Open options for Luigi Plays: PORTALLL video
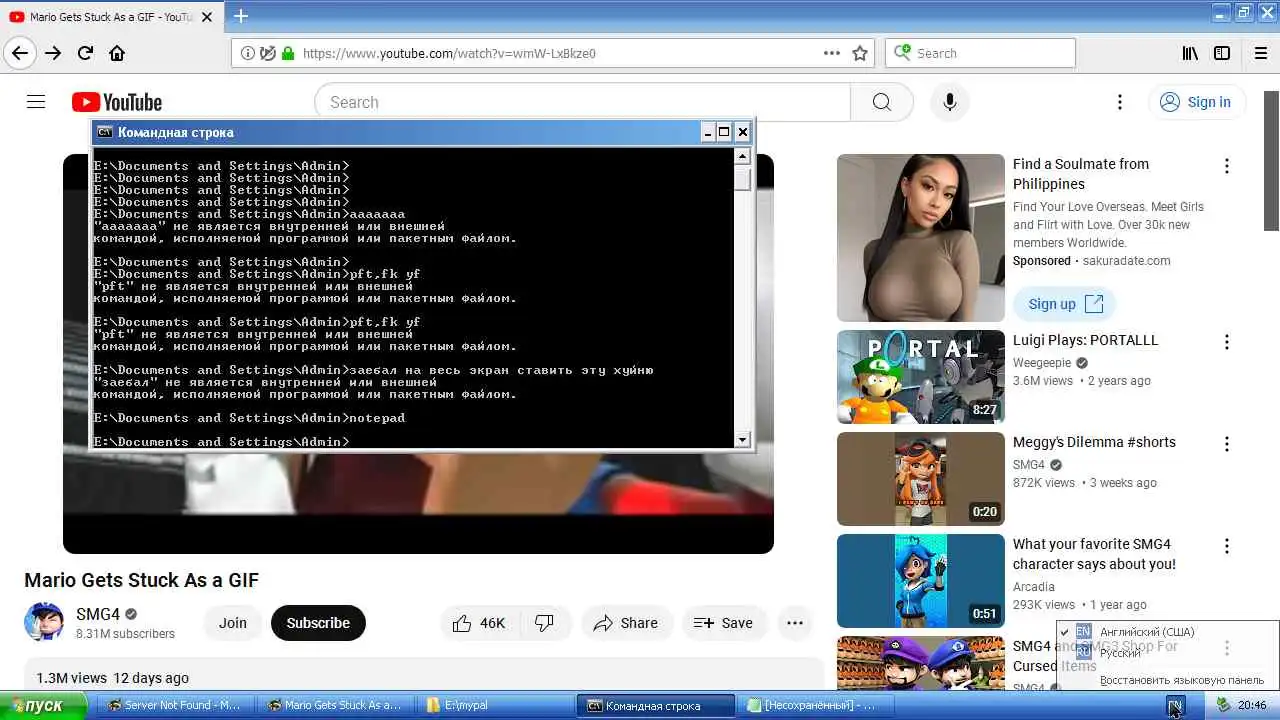The width and height of the screenshot is (1280, 720). [1227, 342]
